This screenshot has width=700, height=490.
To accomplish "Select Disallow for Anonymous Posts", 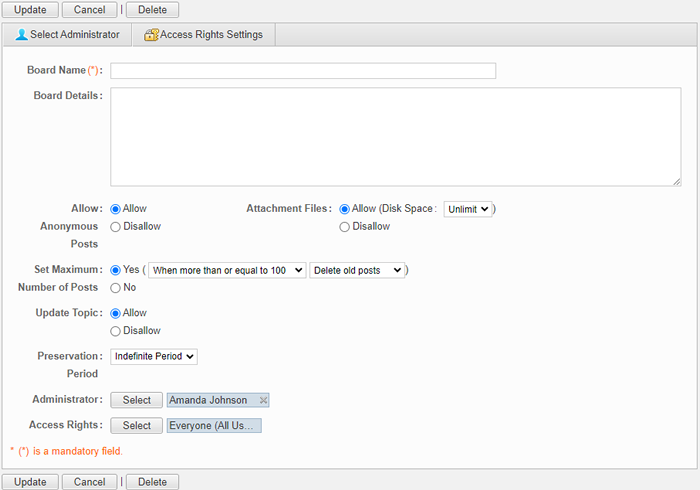I will pos(115,227).
